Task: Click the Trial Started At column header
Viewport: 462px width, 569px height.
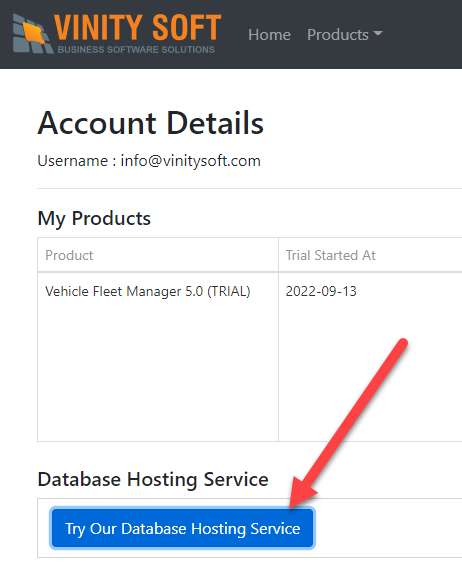Action: (x=370, y=255)
